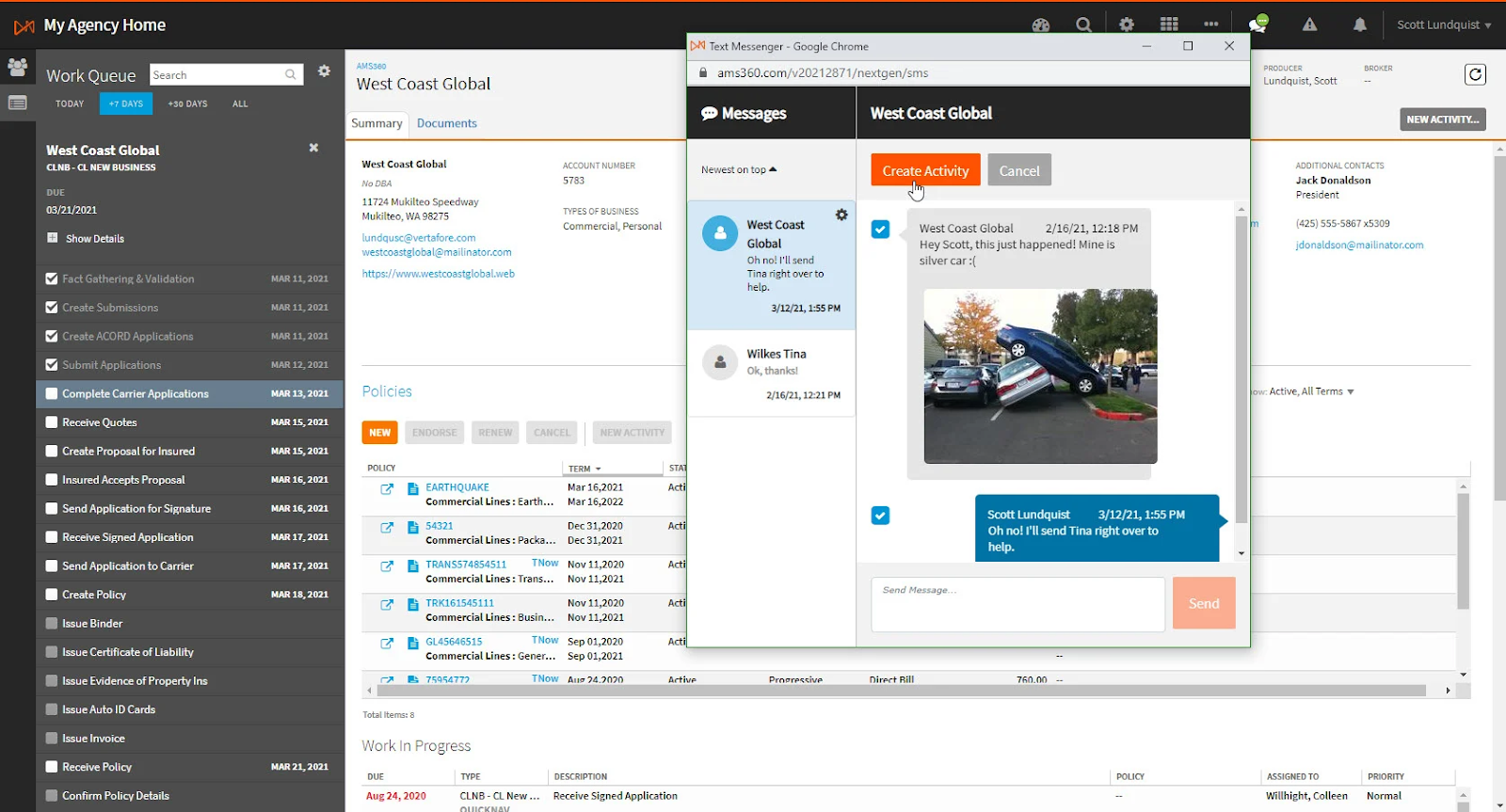
Task: Select Issue Auto ID Cards task row
Action: pos(191,709)
